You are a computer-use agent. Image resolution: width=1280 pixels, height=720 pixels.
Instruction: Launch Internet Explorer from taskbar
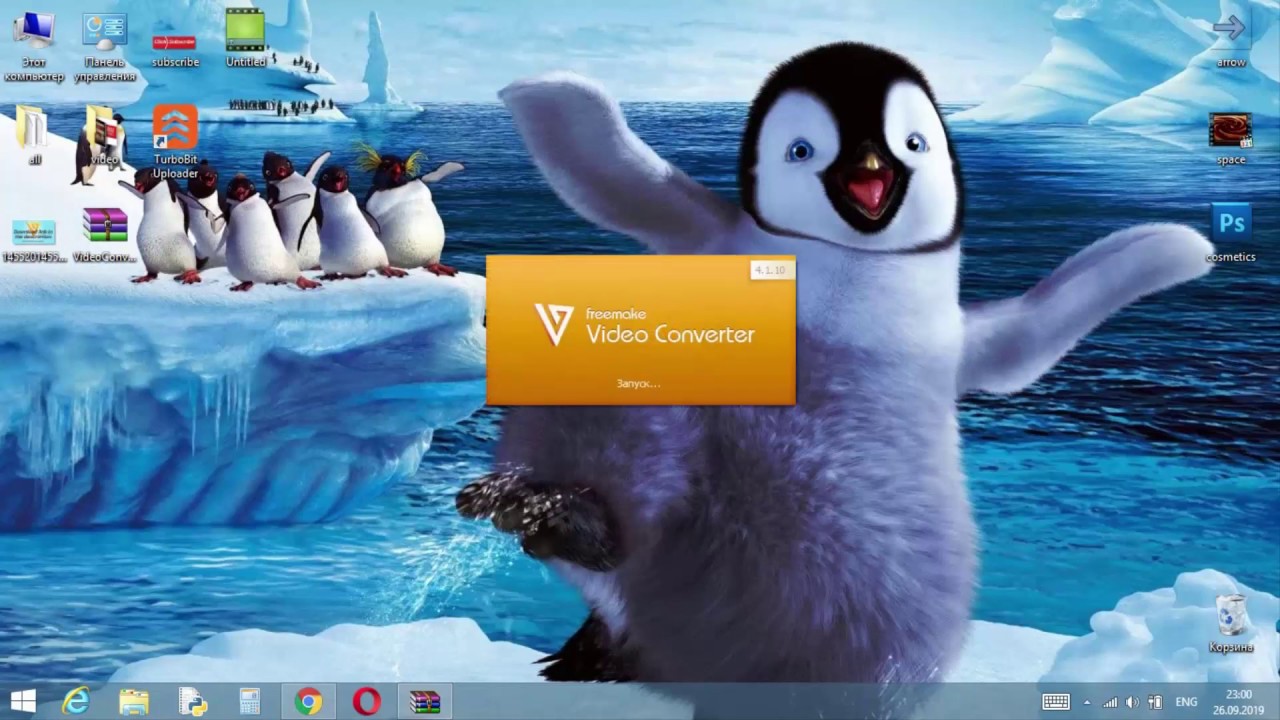pos(76,702)
